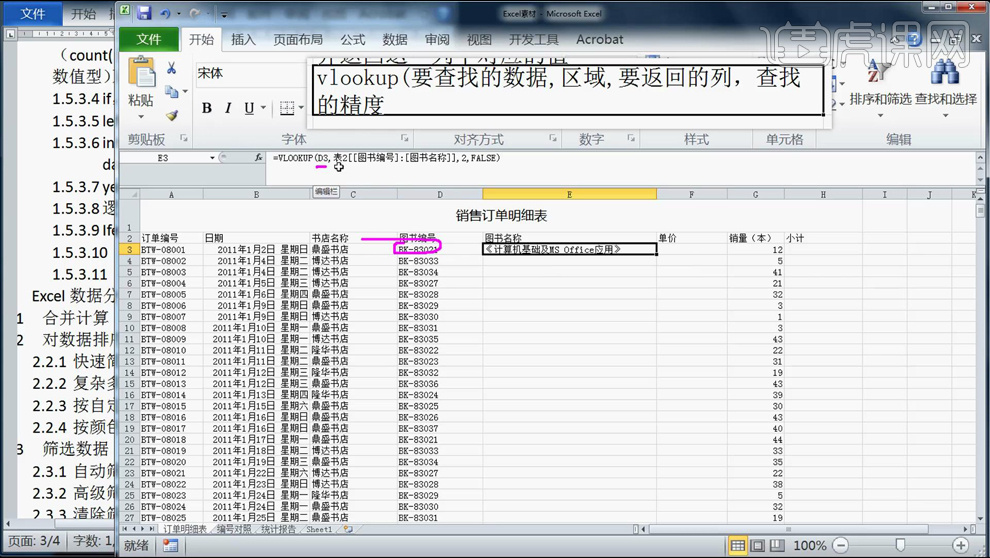The height and width of the screenshot is (558, 990).
Task: Select column header D
Action: [x=439, y=194]
